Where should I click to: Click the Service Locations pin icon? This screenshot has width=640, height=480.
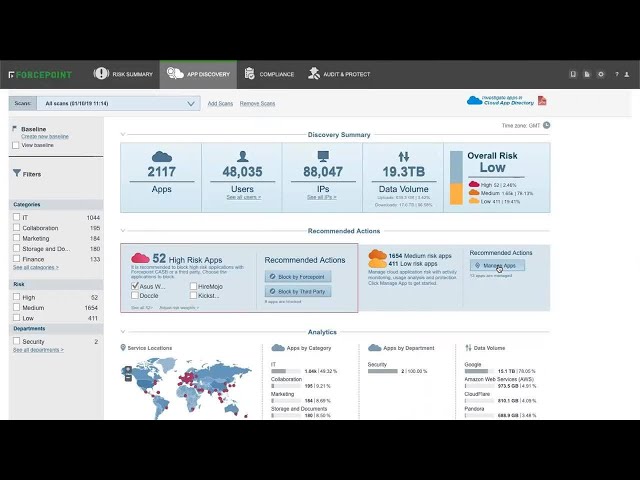coord(123,348)
